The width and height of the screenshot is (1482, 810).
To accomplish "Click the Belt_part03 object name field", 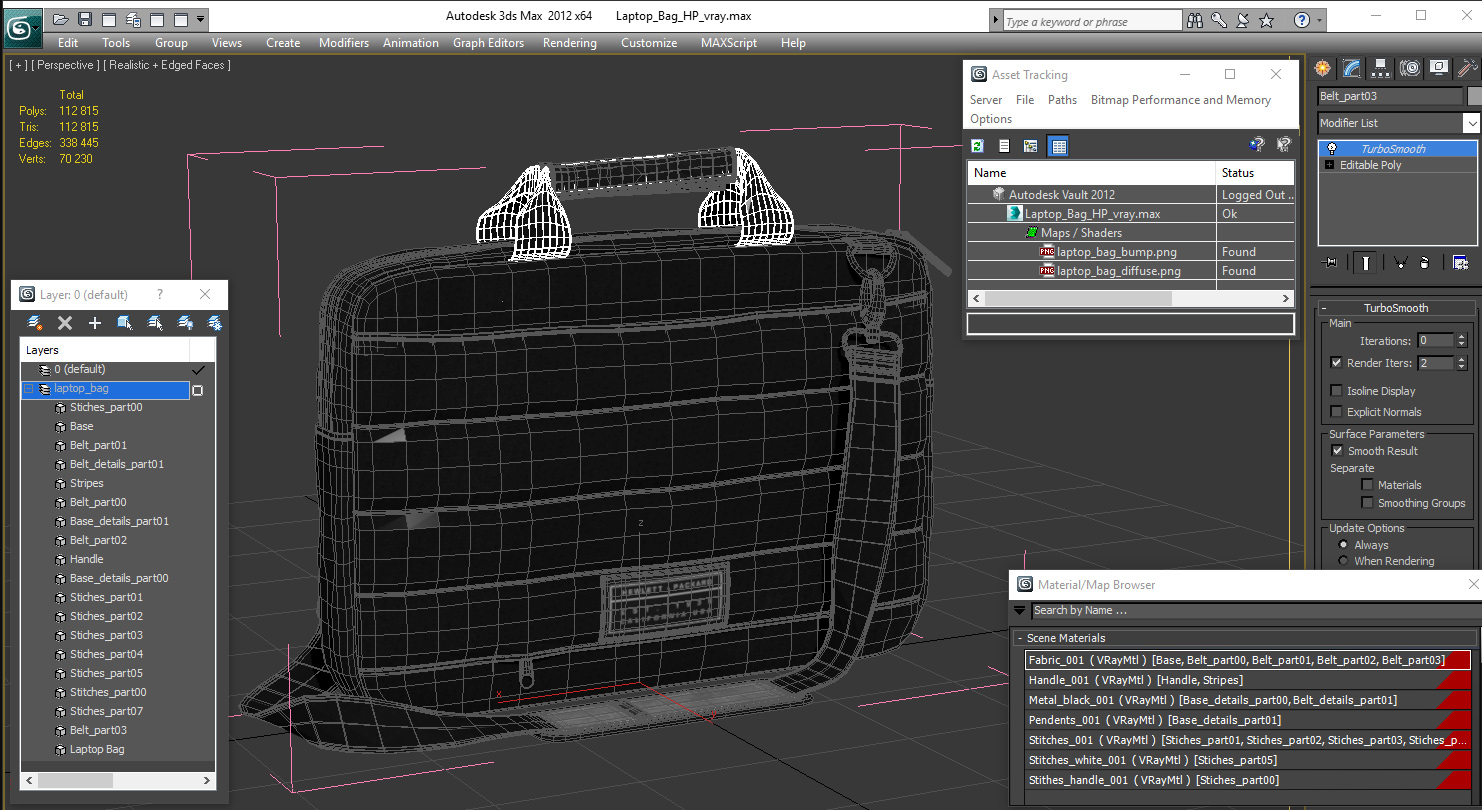I will click(x=1390, y=96).
